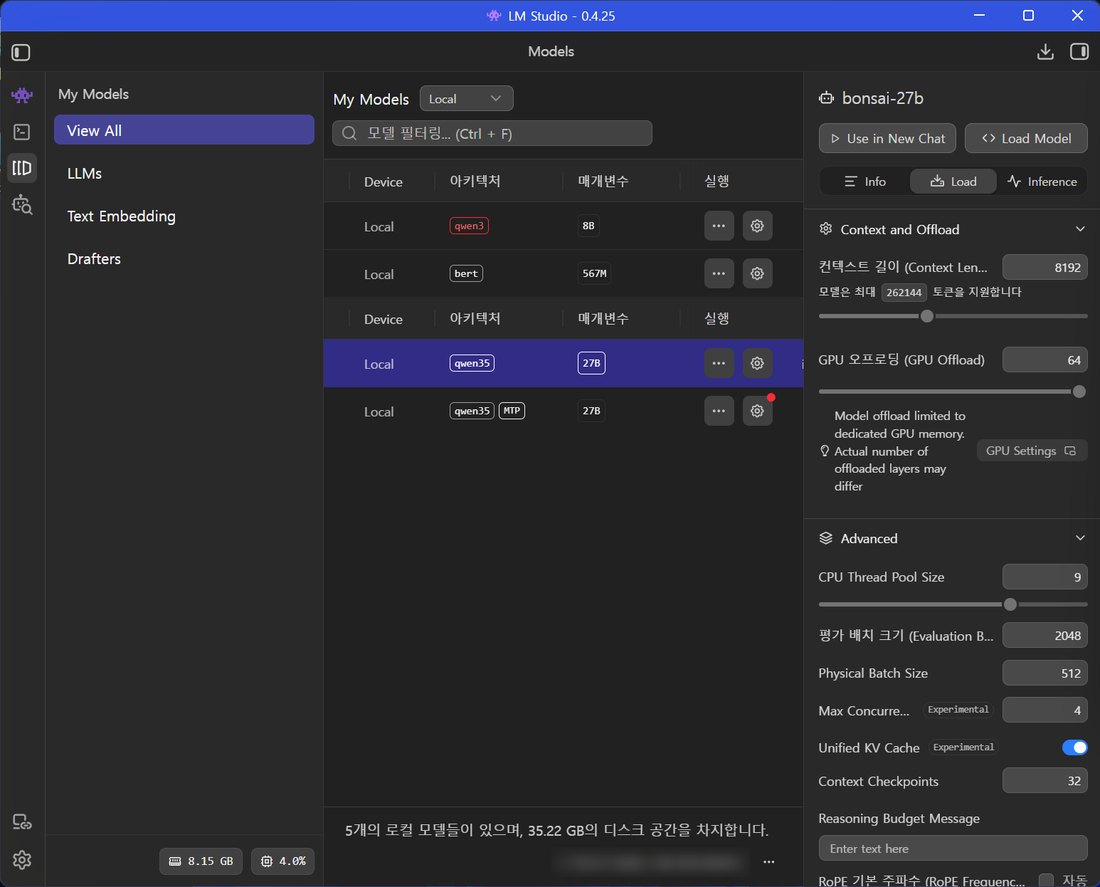
Task: Click the 262144 max tokens badge
Action: click(903, 292)
